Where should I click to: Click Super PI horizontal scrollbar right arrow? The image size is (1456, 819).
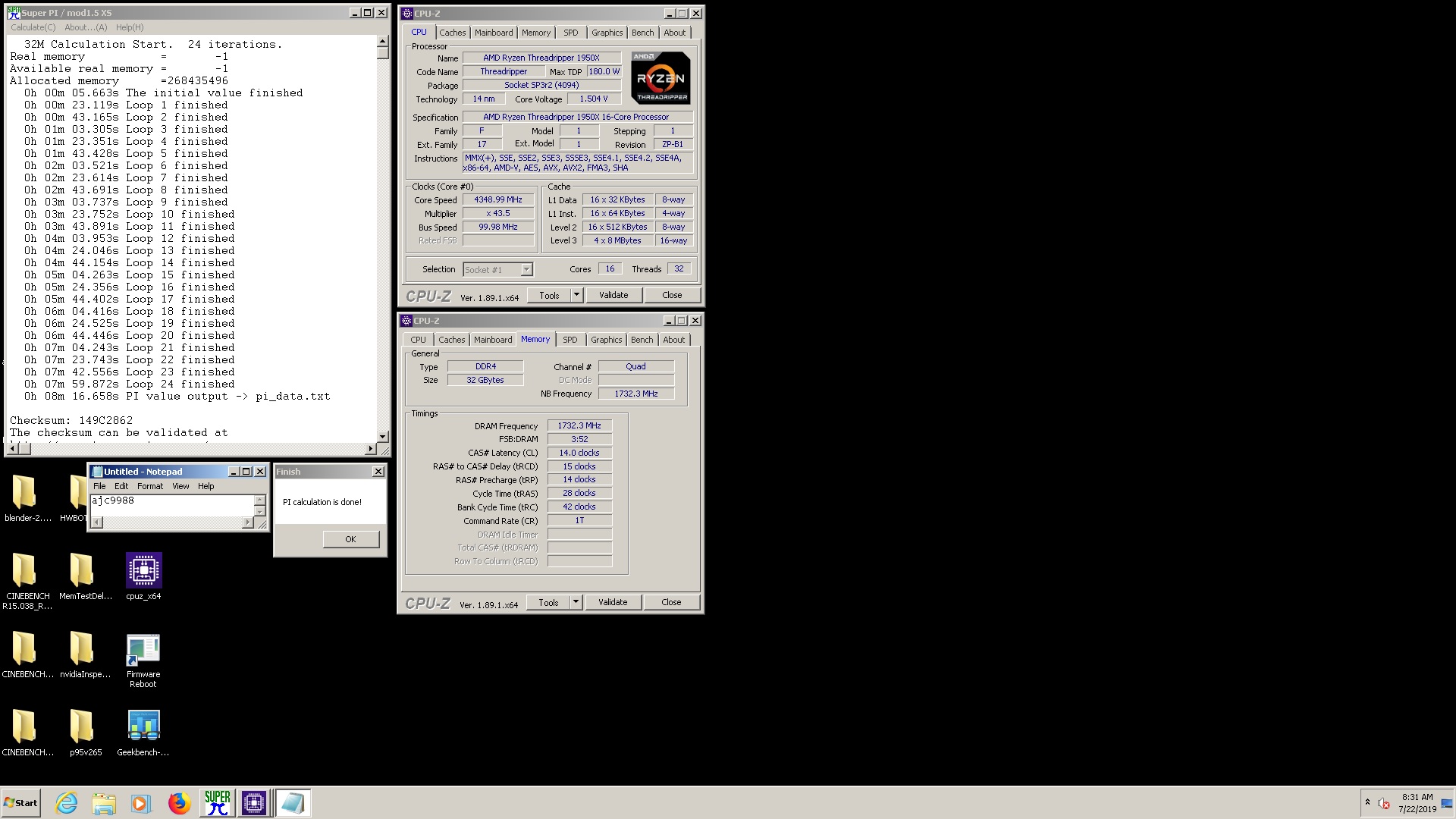pyautogui.click(x=371, y=449)
